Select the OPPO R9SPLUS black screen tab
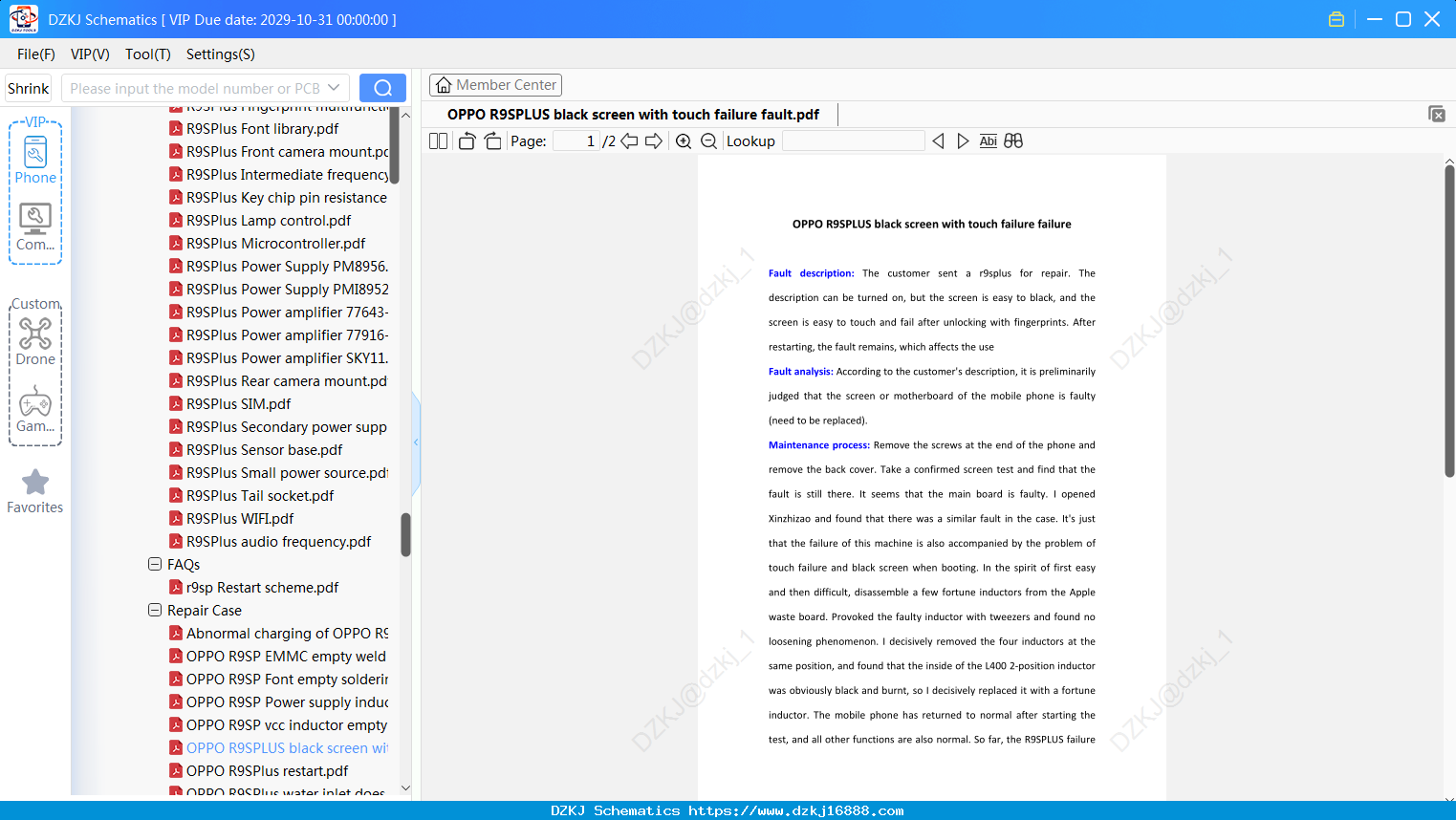The image size is (1456, 820). (x=633, y=115)
